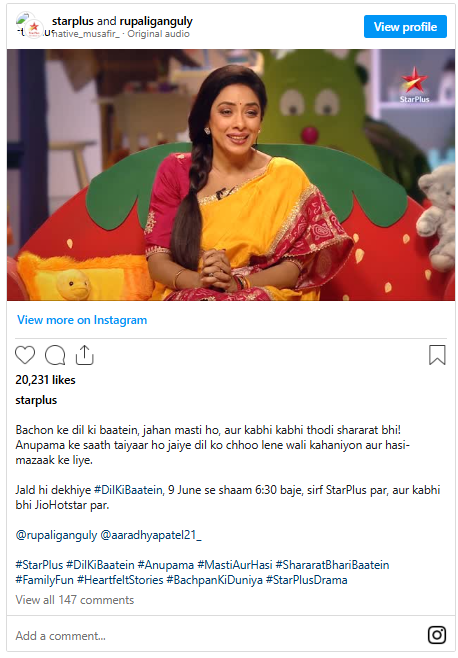Image resolution: width=458 pixels, height=658 pixels.
Task: Click View all 147 comments
Action: (x=75, y=600)
